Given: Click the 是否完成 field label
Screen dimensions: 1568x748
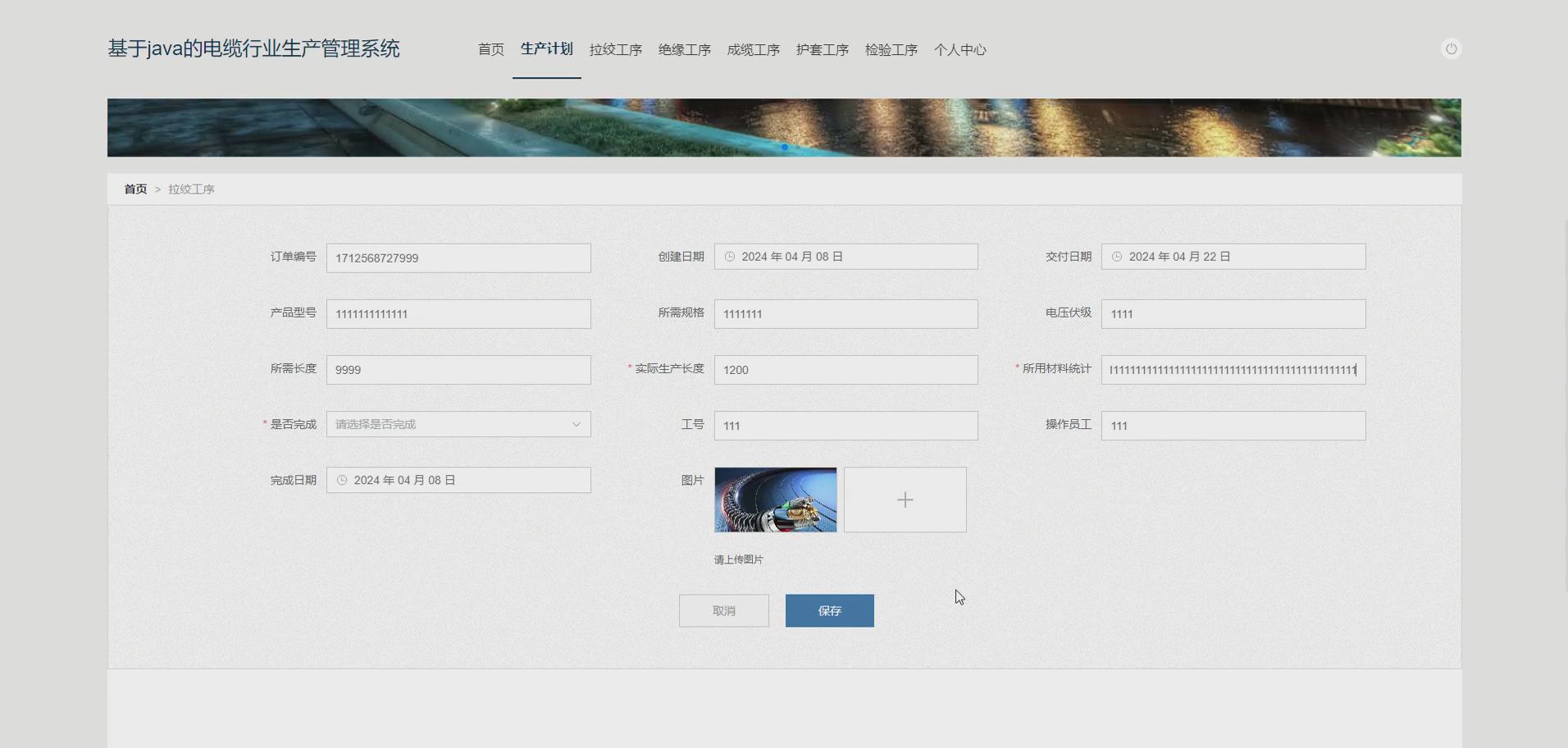Looking at the screenshot, I should [x=294, y=424].
